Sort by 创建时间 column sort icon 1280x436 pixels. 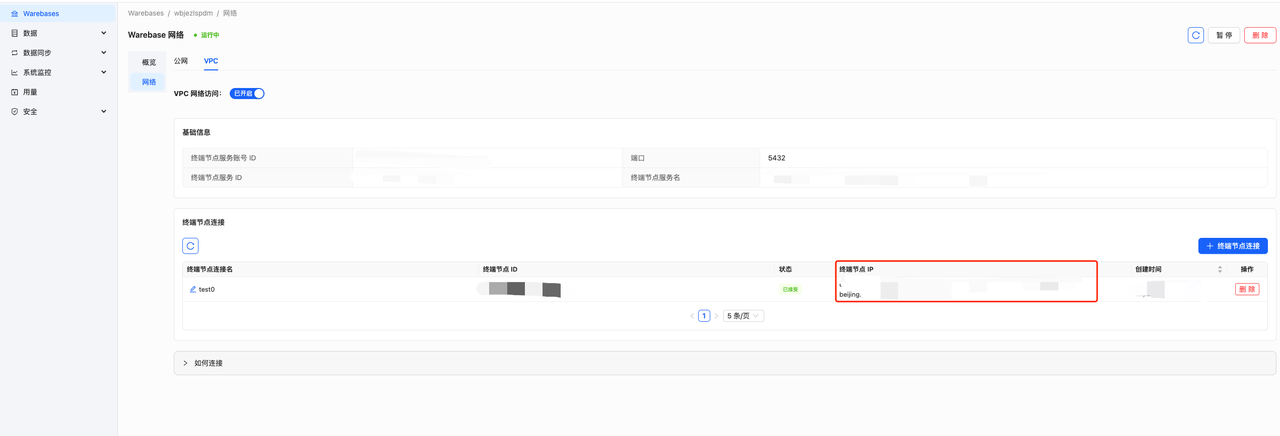[x=1219, y=270]
